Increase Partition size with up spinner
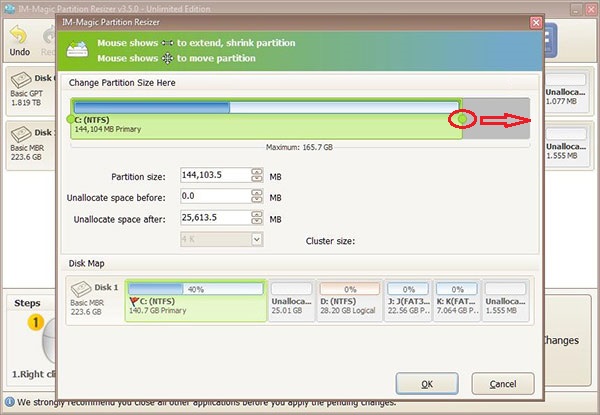The height and width of the screenshot is (415, 600). pyautogui.click(x=257, y=172)
